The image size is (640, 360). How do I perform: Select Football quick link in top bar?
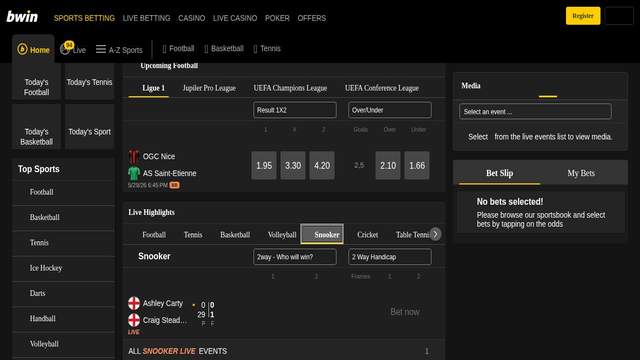pyautogui.click(x=178, y=49)
